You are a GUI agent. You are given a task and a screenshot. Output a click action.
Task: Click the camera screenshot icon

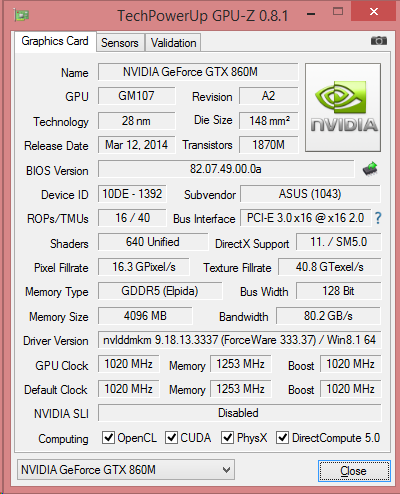click(x=379, y=41)
